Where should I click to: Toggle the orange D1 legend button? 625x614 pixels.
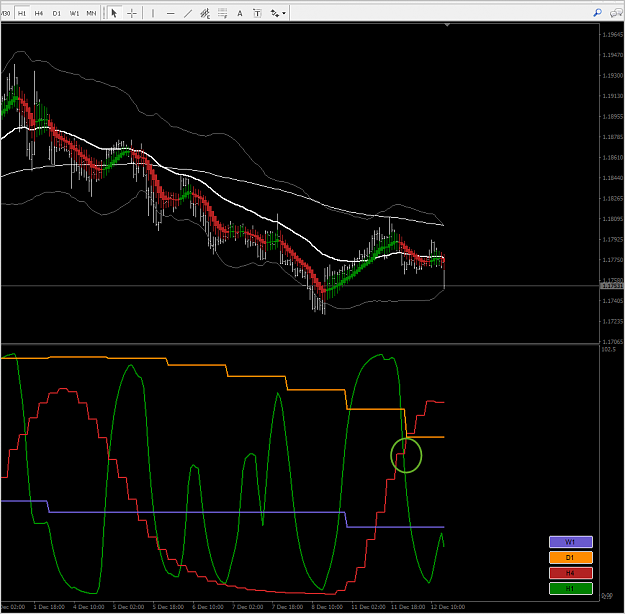571,557
